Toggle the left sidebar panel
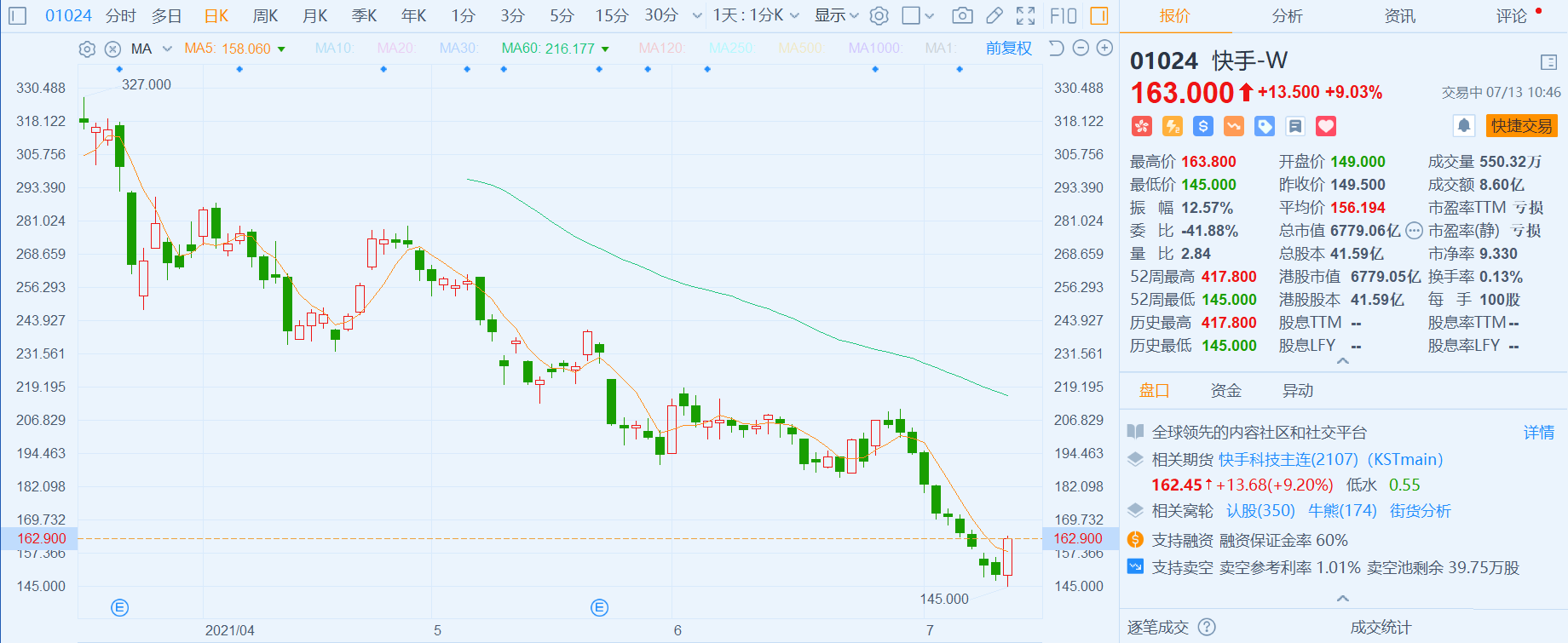 [17, 15]
